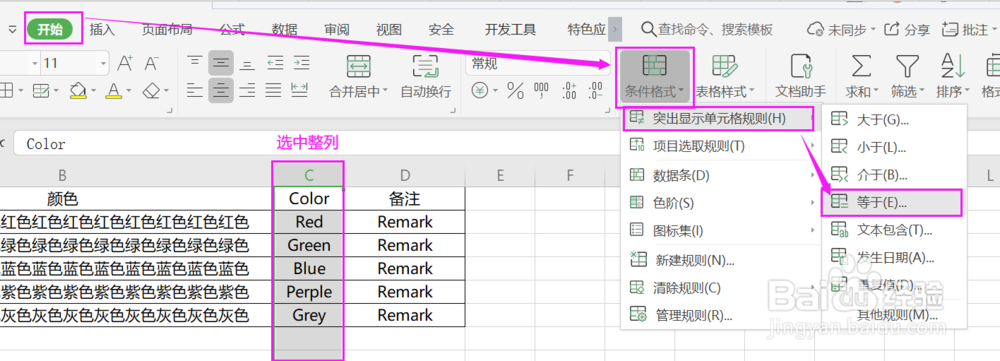The height and width of the screenshot is (361, 1000).
Task: Switch to the 公式 (Formulas) tab
Action: (232, 29)
